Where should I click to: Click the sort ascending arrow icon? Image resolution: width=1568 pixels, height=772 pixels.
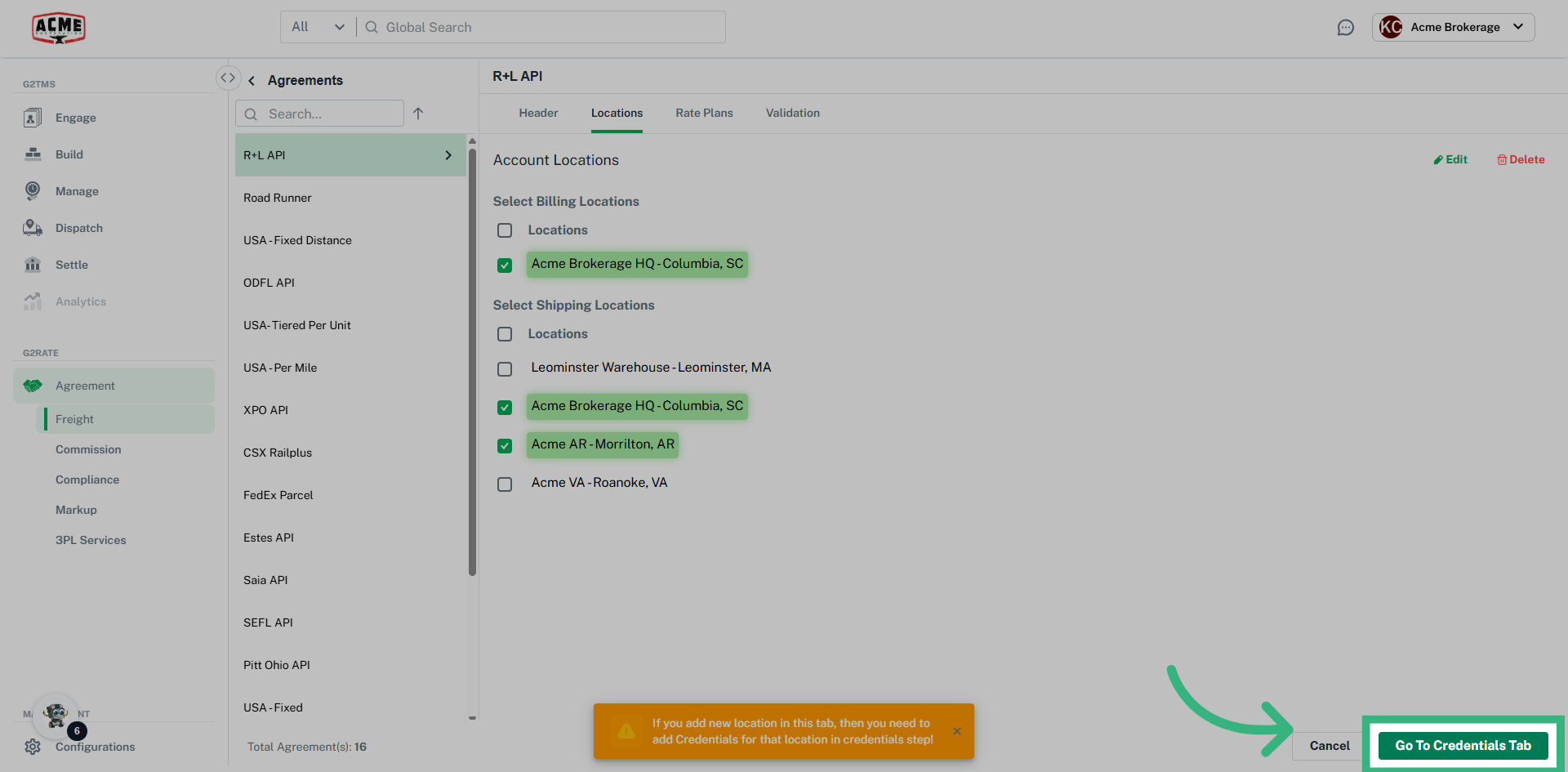tap(418, 114)
